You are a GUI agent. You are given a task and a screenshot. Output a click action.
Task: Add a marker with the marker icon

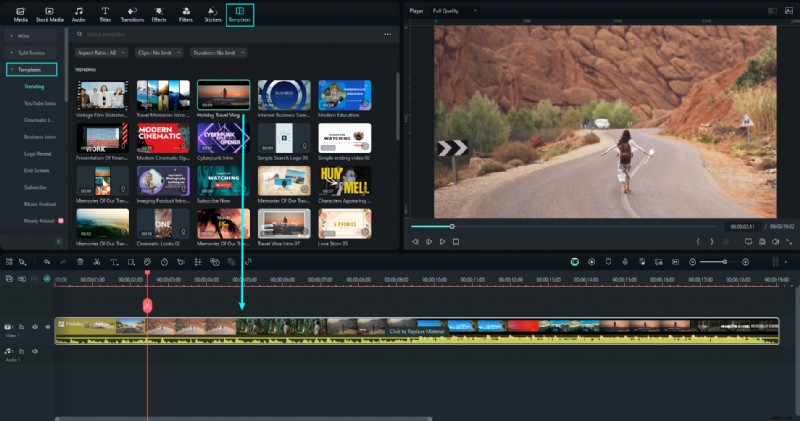pyautogui.click(x=608, y=262)
